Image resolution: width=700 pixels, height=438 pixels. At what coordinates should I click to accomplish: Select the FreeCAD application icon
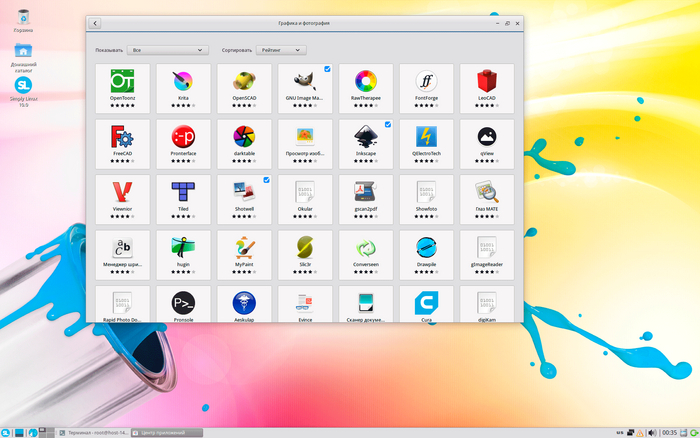(x=122, y=137)
